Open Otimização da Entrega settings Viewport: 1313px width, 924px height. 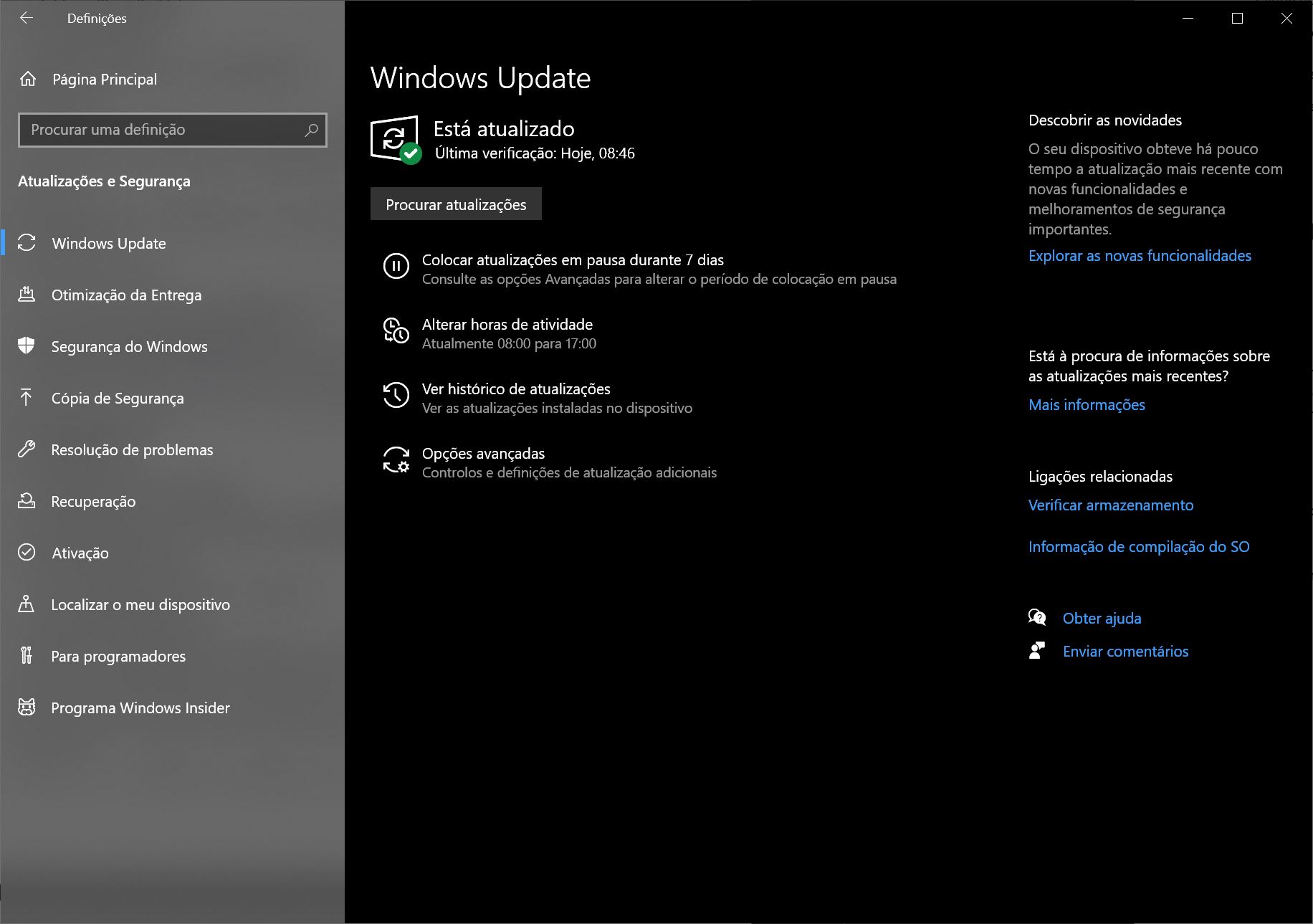click(172, 295)
